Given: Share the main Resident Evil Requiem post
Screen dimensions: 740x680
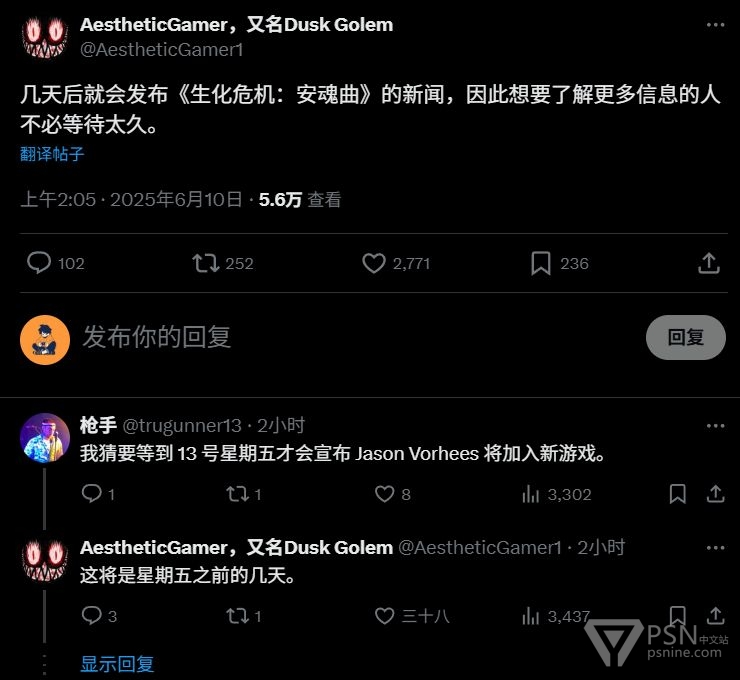Looking at the screenshot, I should [708, 263].
